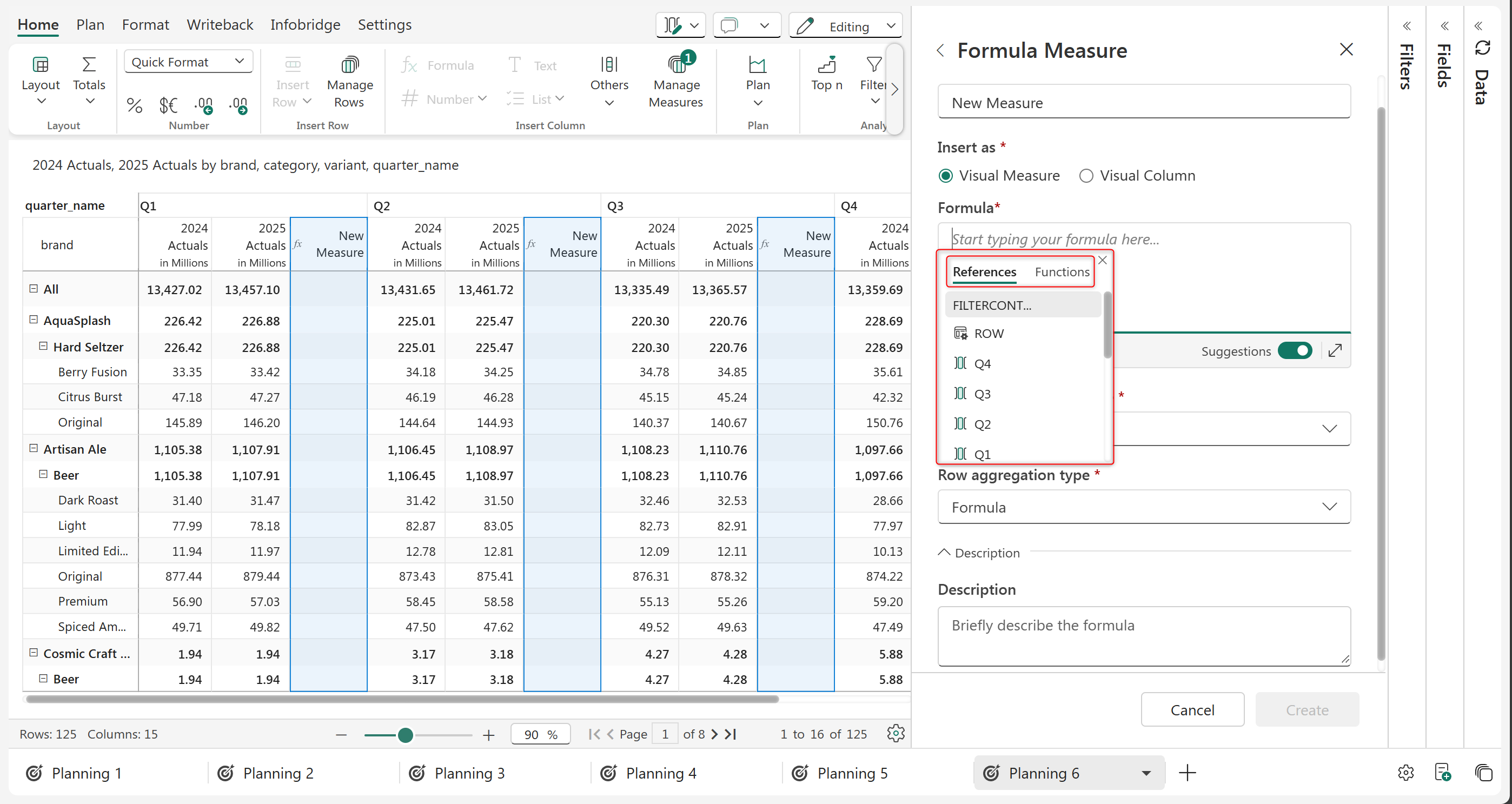Click the Cancel button
The width and height of the screenshot is (1512, 804).
tap(1191, 710)
